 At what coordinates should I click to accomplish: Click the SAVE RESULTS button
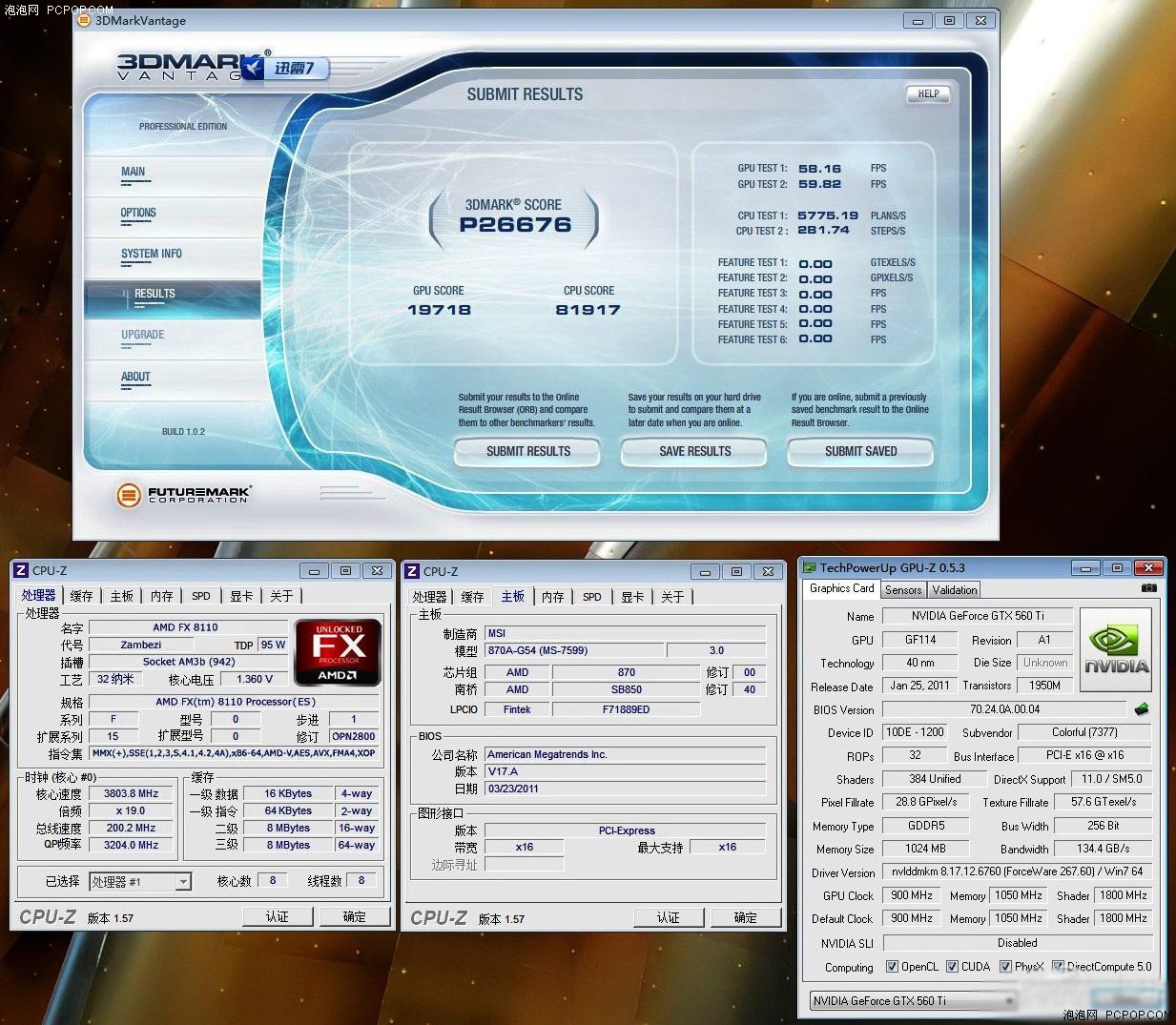click(x=695, y=451)
